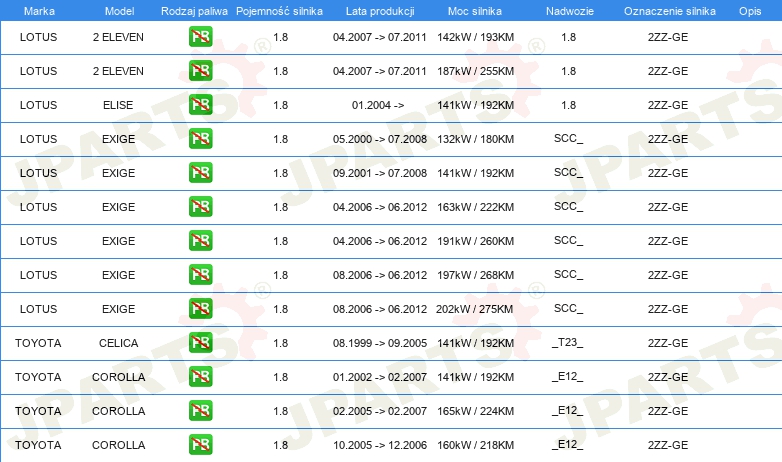Select the Opis column header
This screenshot has width=782, height=462.
pyautogui.click(x=750, y=11)
